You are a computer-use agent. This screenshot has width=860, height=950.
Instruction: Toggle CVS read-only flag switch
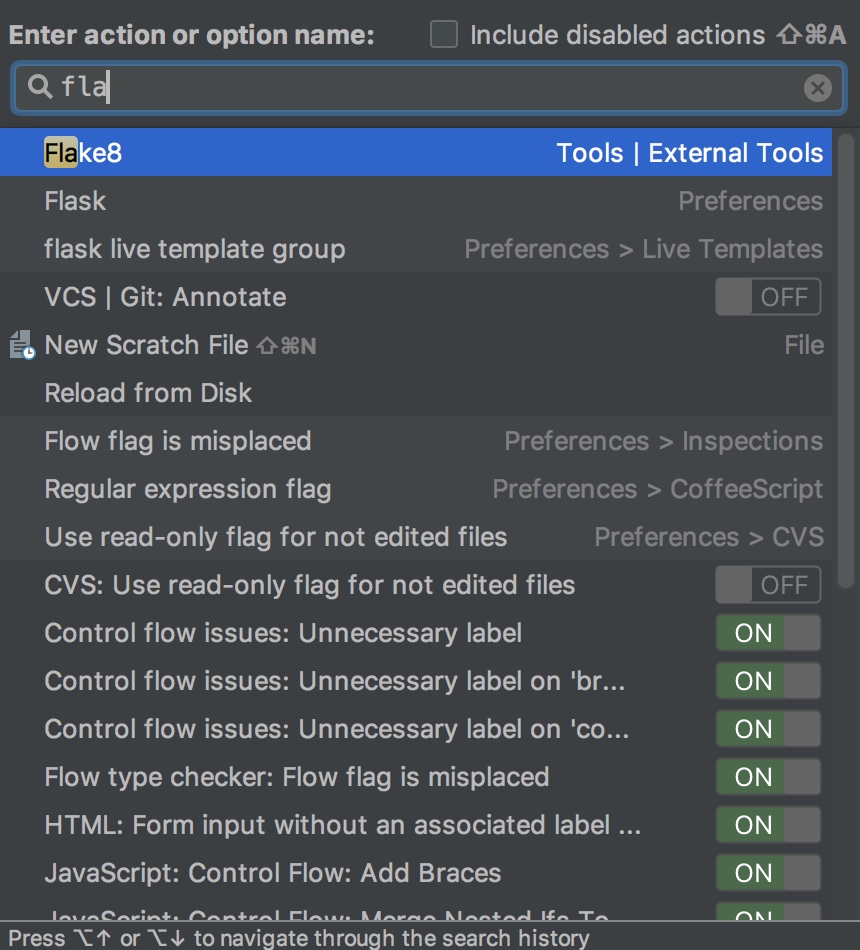pos(767,585)
